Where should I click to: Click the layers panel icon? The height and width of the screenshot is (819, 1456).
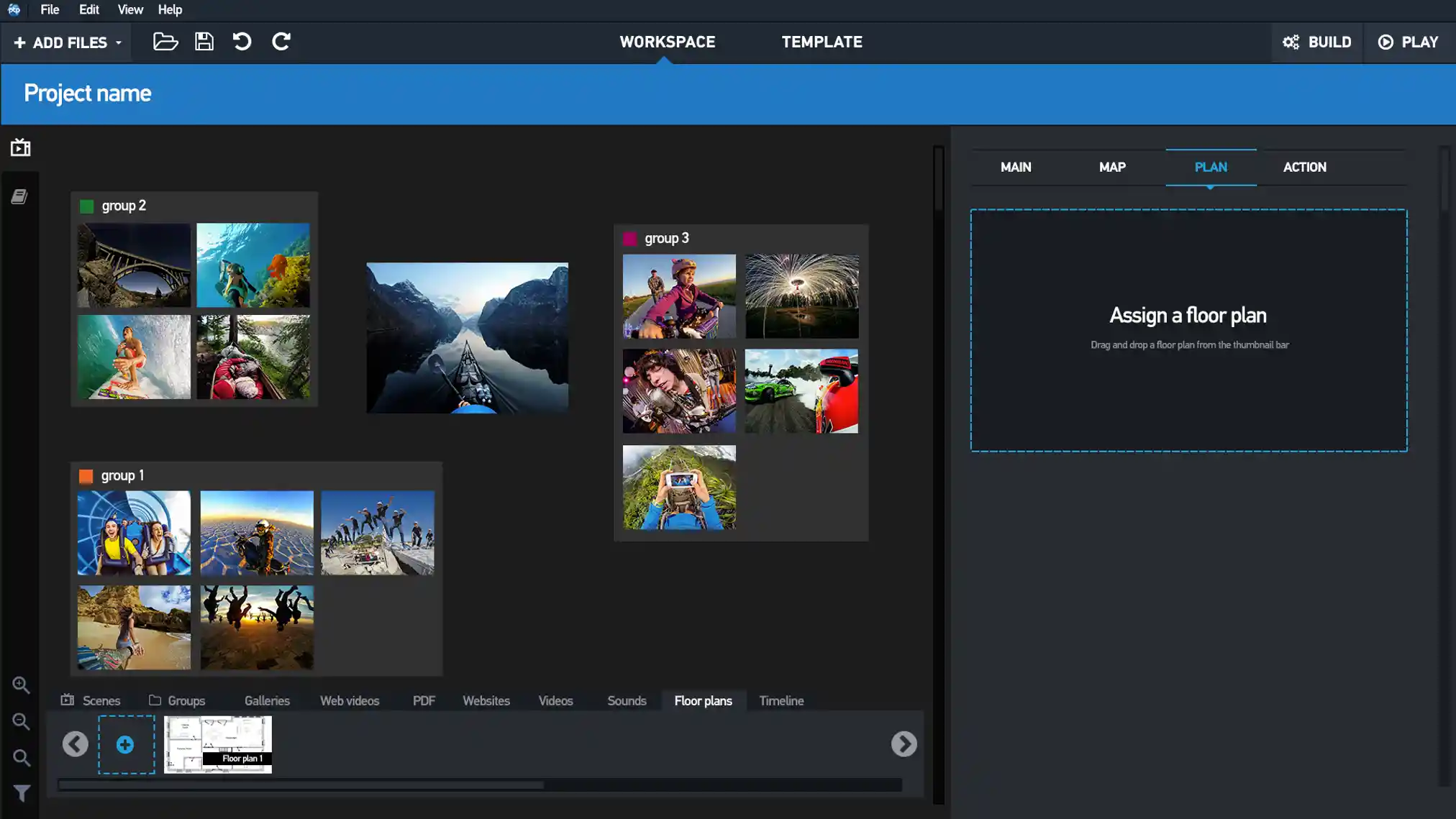tap(19, 196)
